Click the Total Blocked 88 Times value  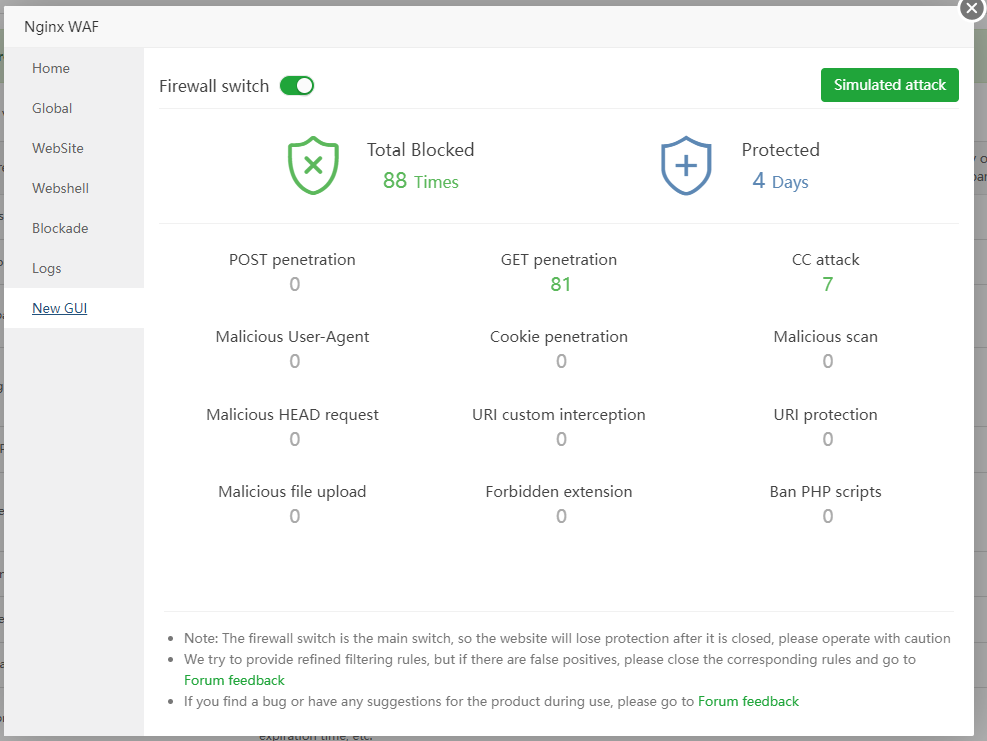[420, 181]
